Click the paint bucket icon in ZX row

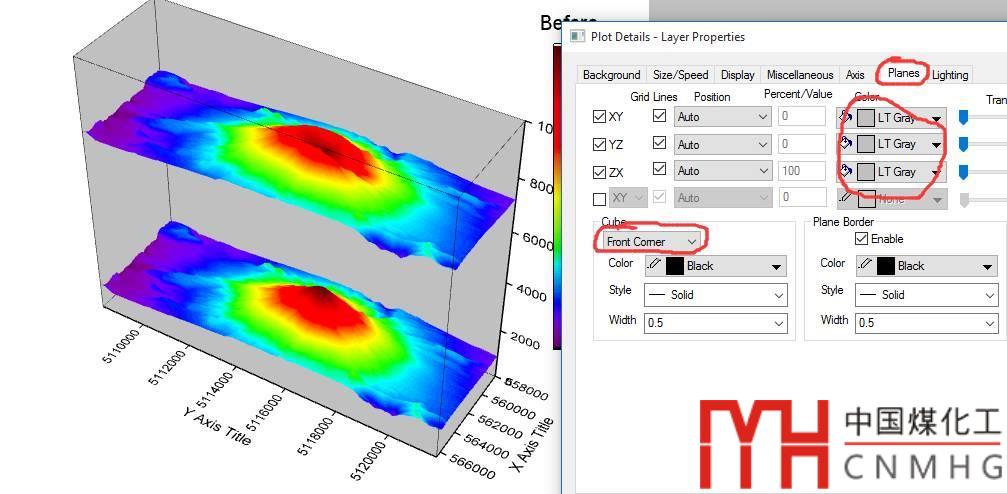[x=845, y=171]
